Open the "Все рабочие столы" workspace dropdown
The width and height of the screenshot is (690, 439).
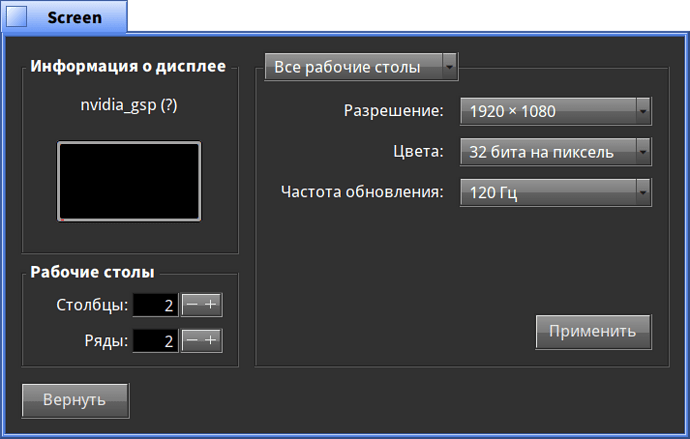(x=360, y=67)
